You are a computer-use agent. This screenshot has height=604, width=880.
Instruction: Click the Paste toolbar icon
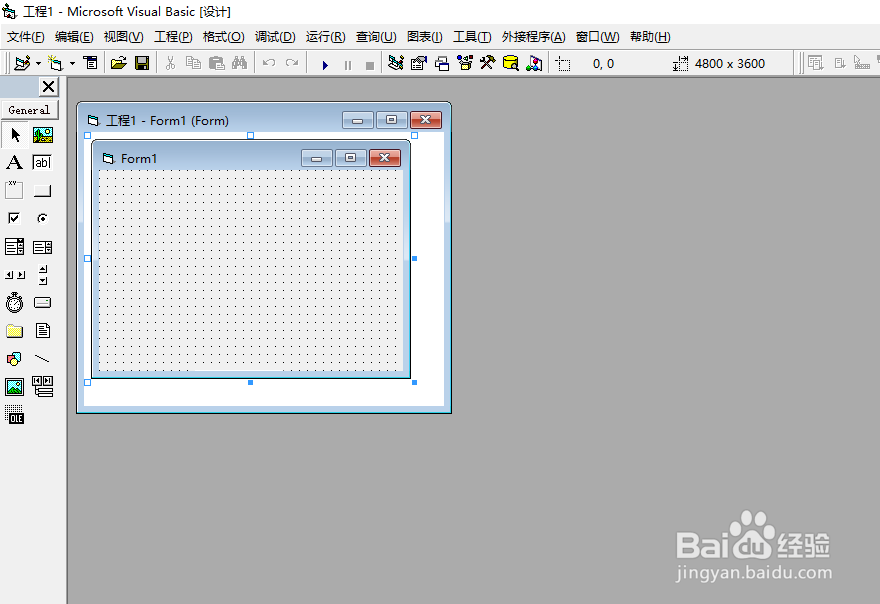(x=217, y=63)
